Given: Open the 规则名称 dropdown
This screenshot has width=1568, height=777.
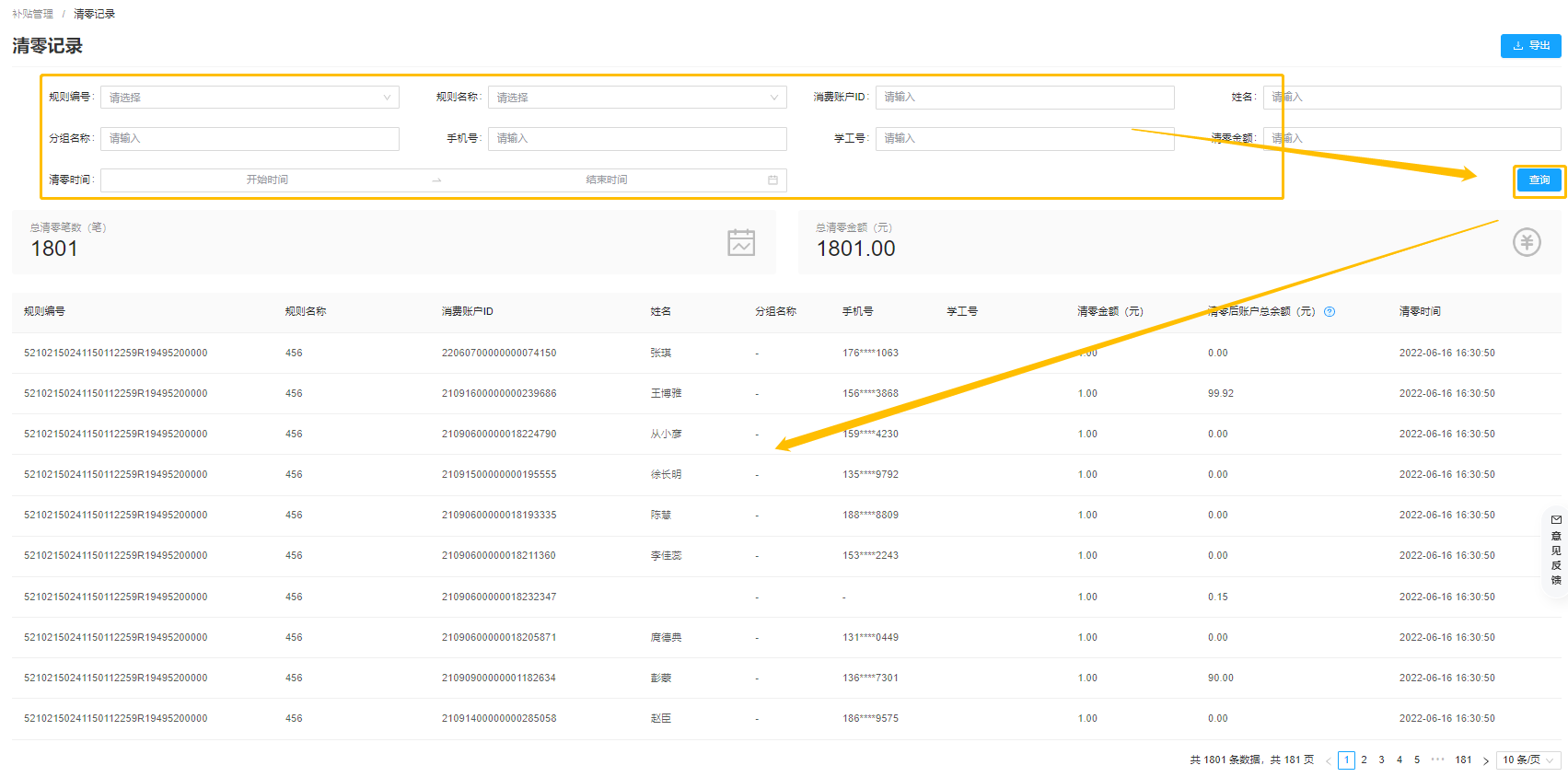Looking at the screenshot, I should click(x=637, y=98).
